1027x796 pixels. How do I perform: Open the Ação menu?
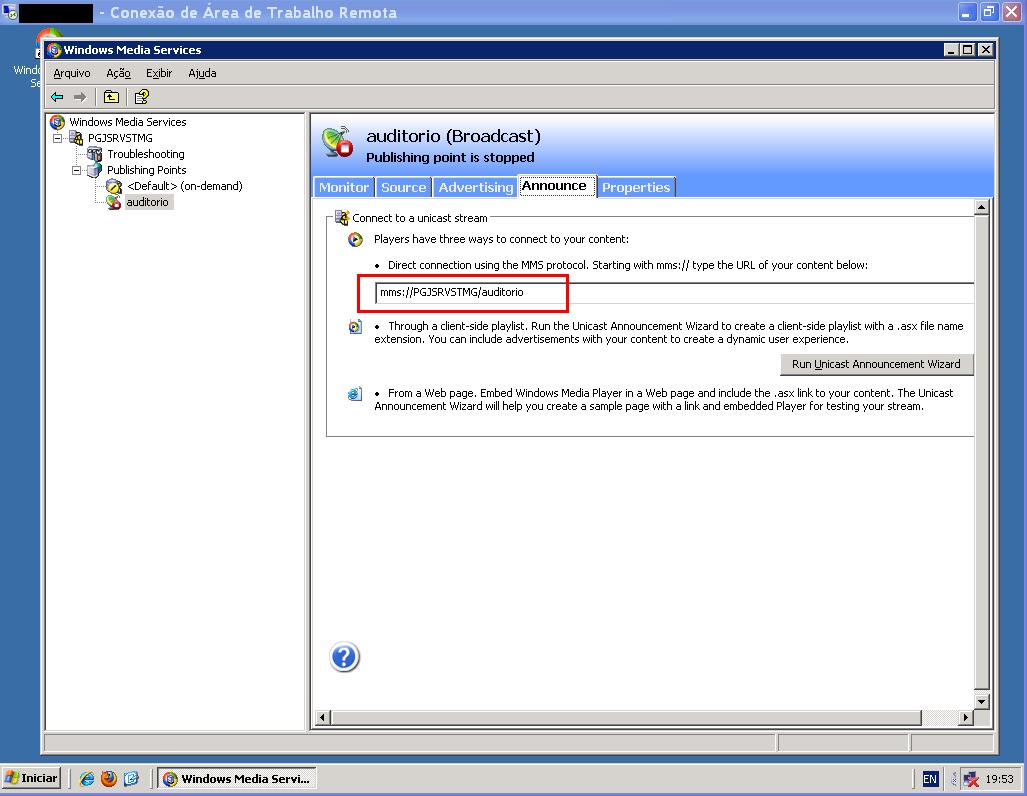point(119,73)
